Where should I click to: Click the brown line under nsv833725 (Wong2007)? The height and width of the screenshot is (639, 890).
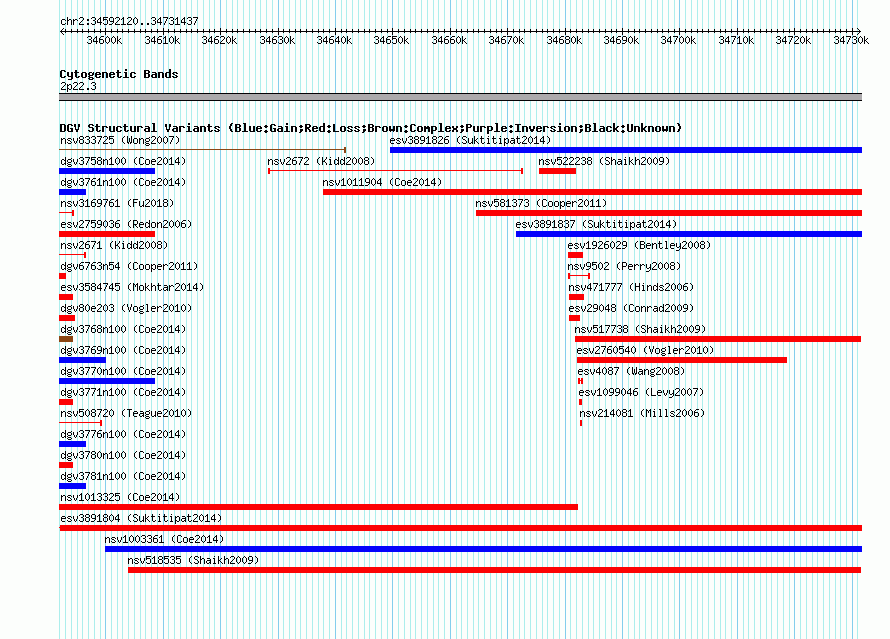click(x=203, y=150)
